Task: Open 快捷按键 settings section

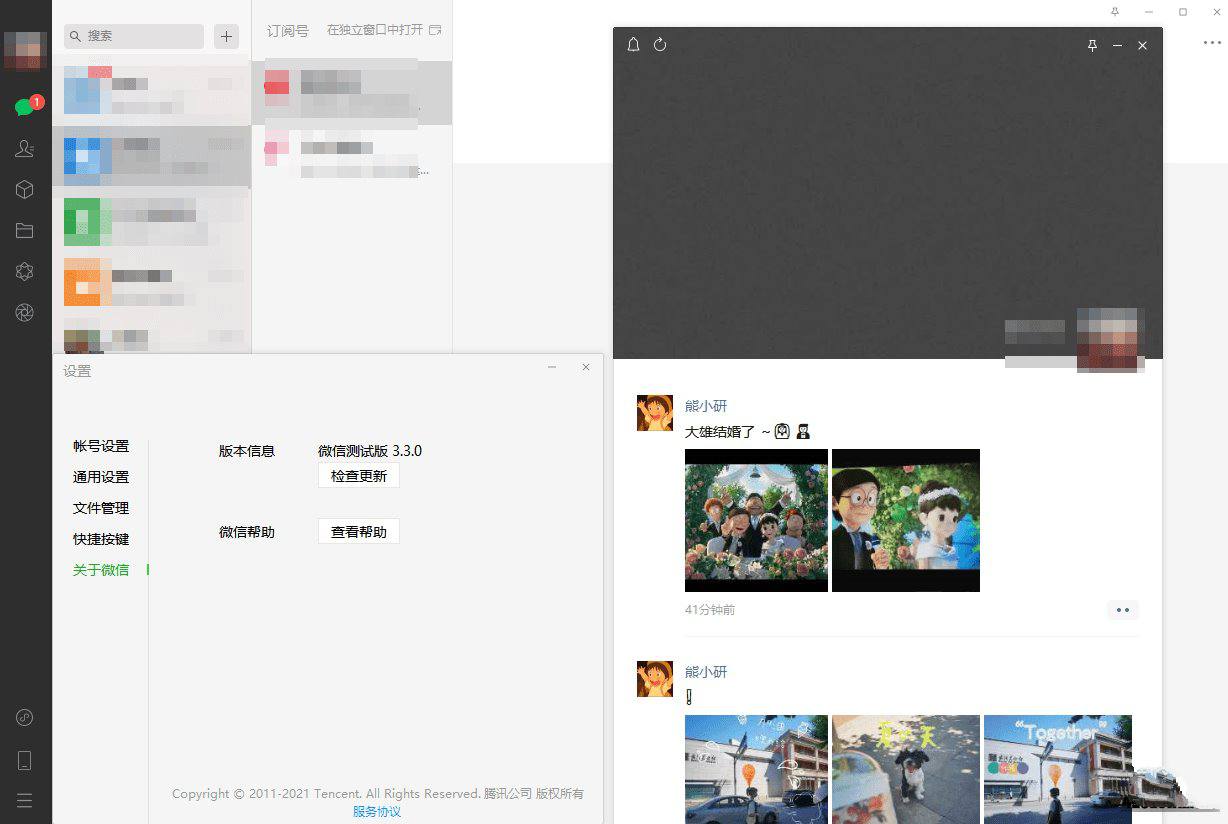Action: tap(101, 539)
